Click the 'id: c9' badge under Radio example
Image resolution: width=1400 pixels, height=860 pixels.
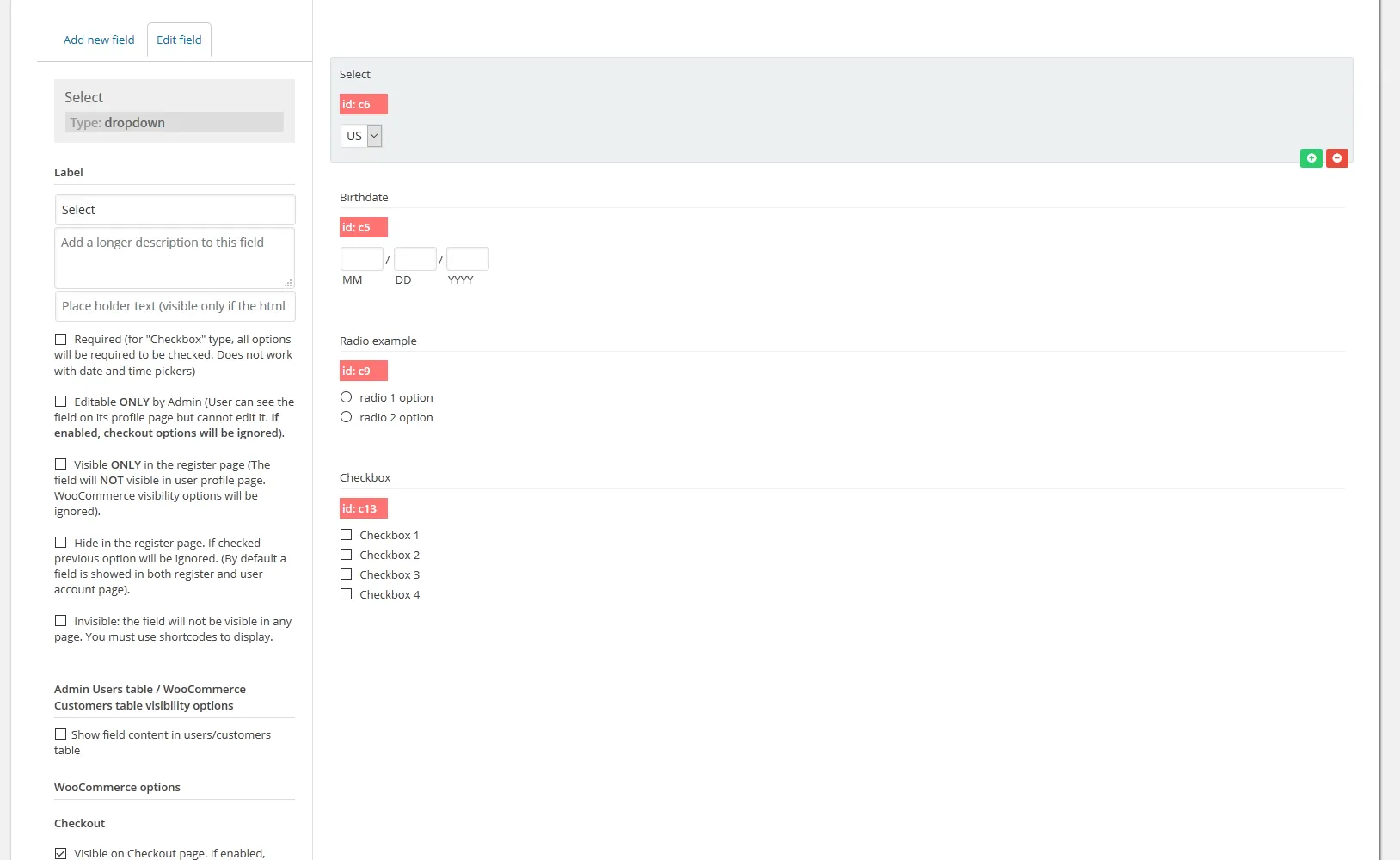(x=361, y=371)
